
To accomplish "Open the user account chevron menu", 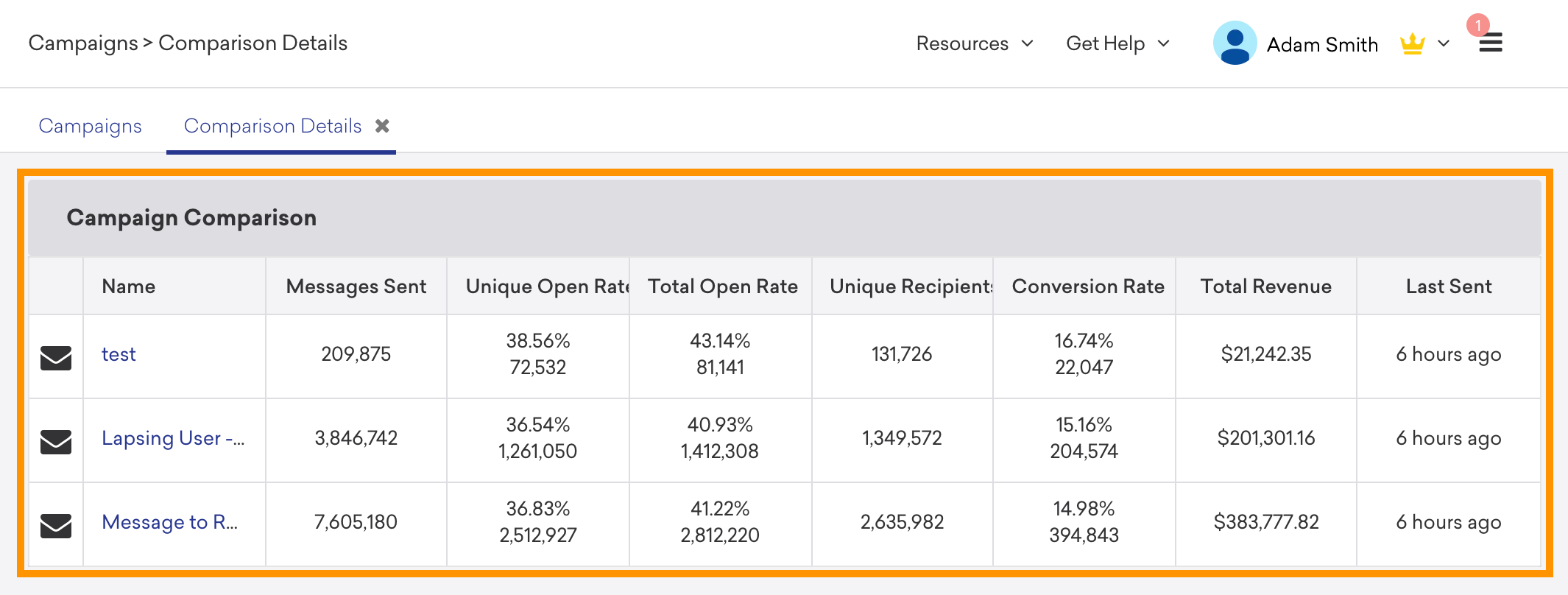I will coord(1444,43).
